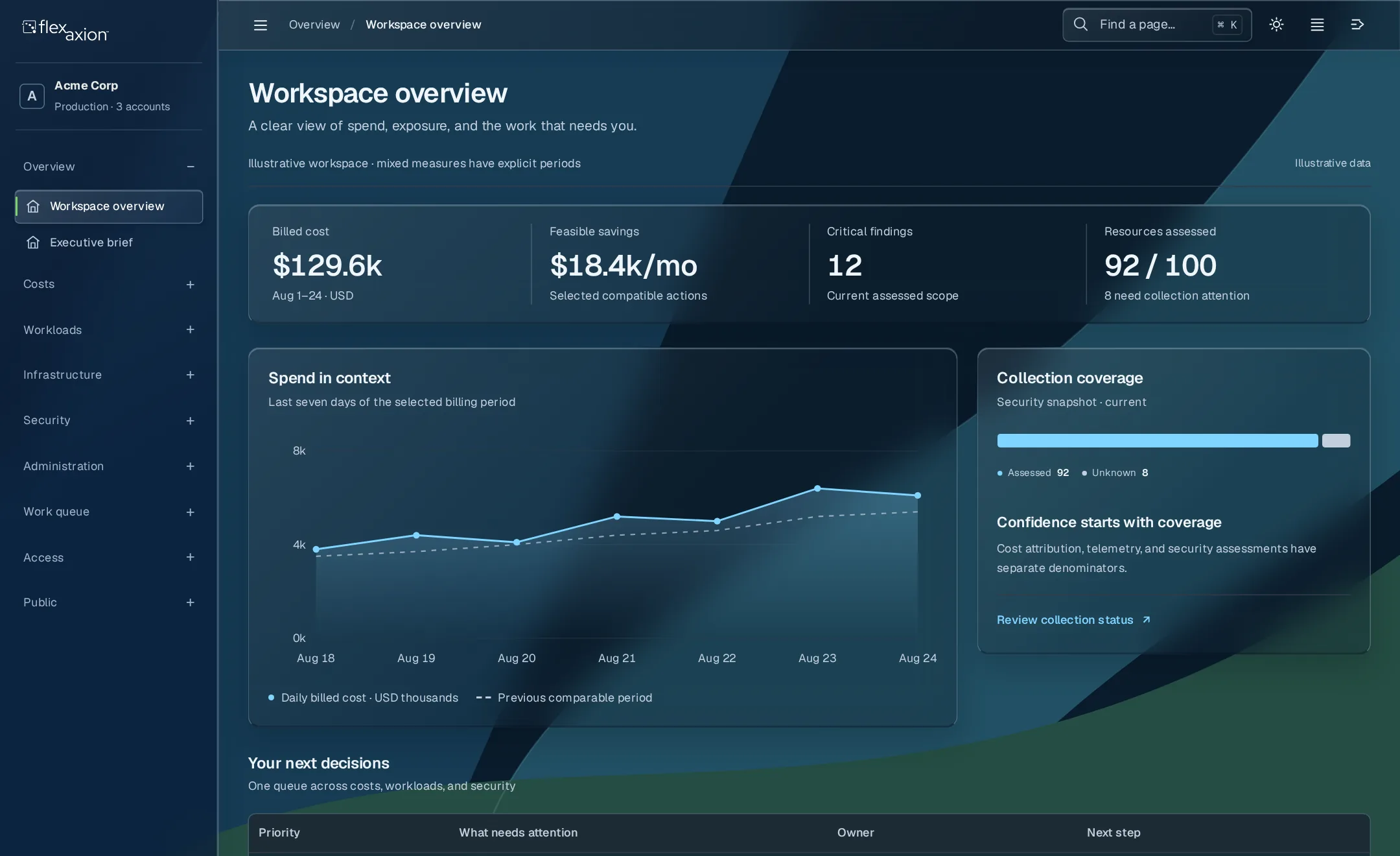Click the collapse panel arrow icon in header
Screen dimensions: 1400x856
(1357, 25)
